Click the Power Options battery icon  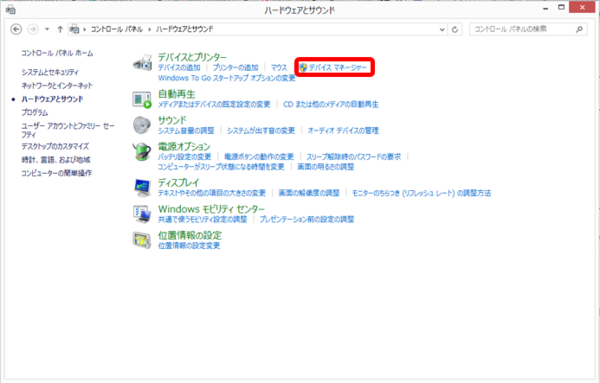[x=142, y=152]
